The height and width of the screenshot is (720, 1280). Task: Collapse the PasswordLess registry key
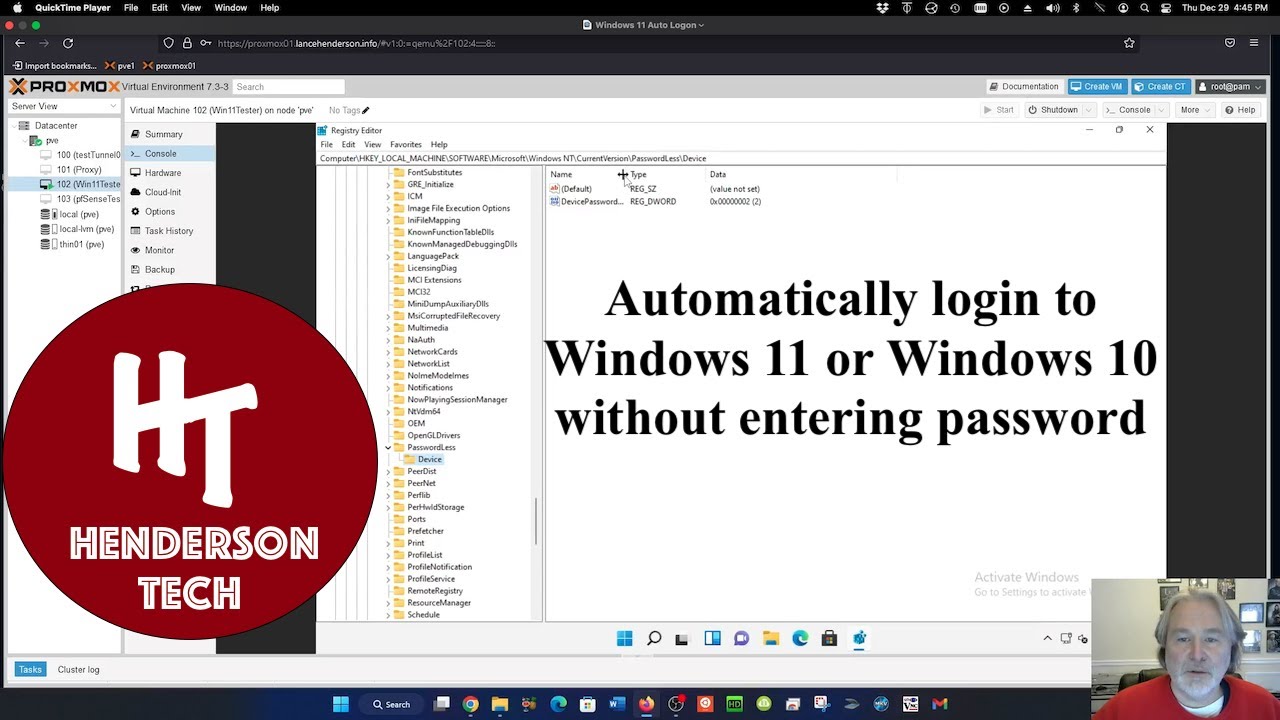pyautogui.click(x=388, y=448)
